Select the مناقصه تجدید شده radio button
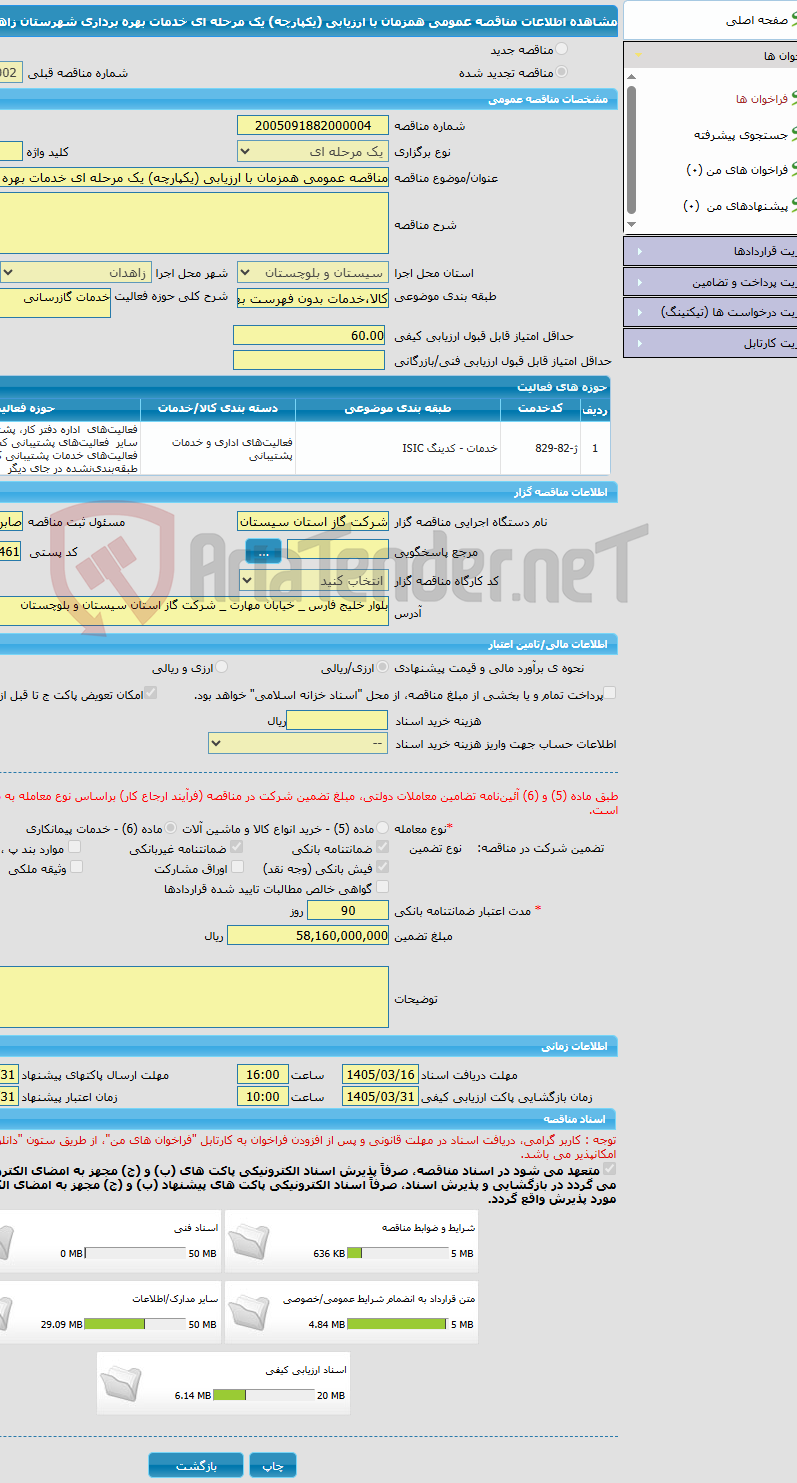797x1483 pixels. click(561, 72)
